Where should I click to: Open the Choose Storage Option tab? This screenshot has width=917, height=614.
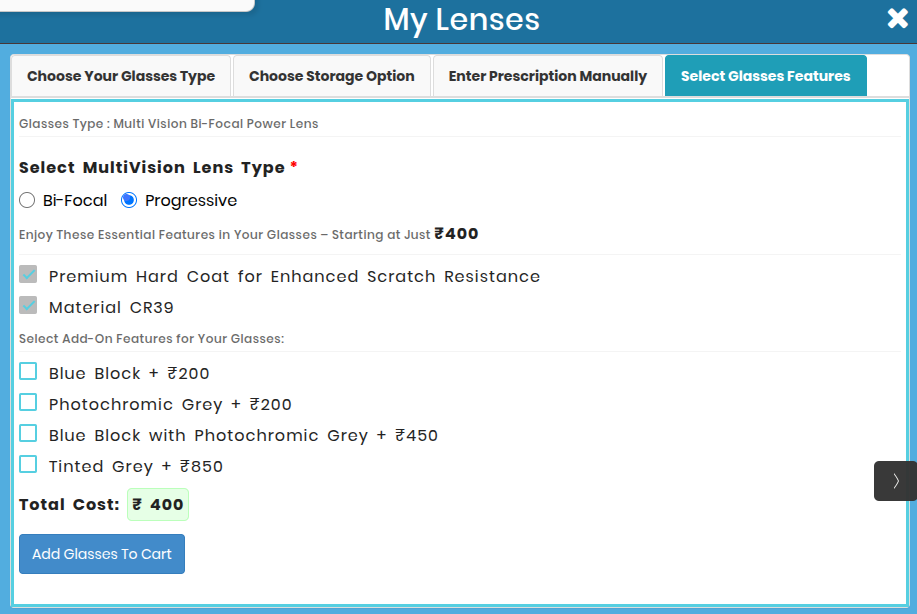(331, 75)
